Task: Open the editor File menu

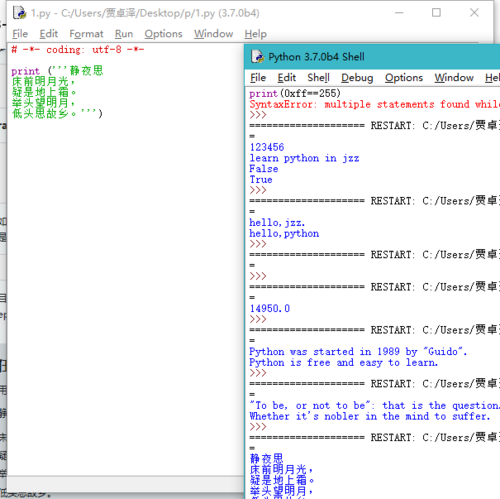Action: (x=20, y=34)
